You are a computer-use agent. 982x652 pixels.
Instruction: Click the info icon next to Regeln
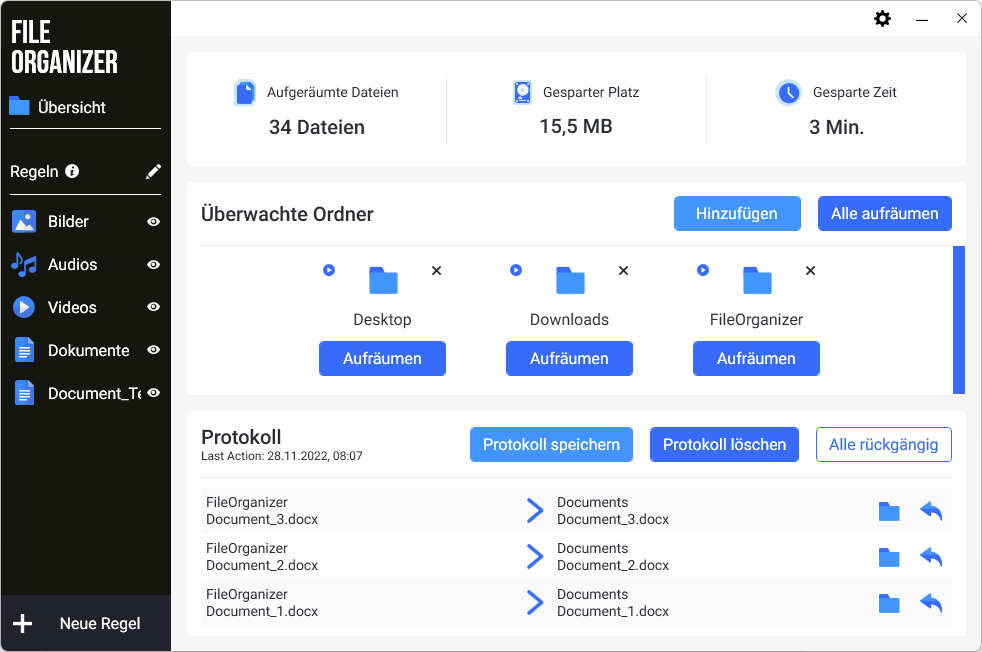coord(71,171)
